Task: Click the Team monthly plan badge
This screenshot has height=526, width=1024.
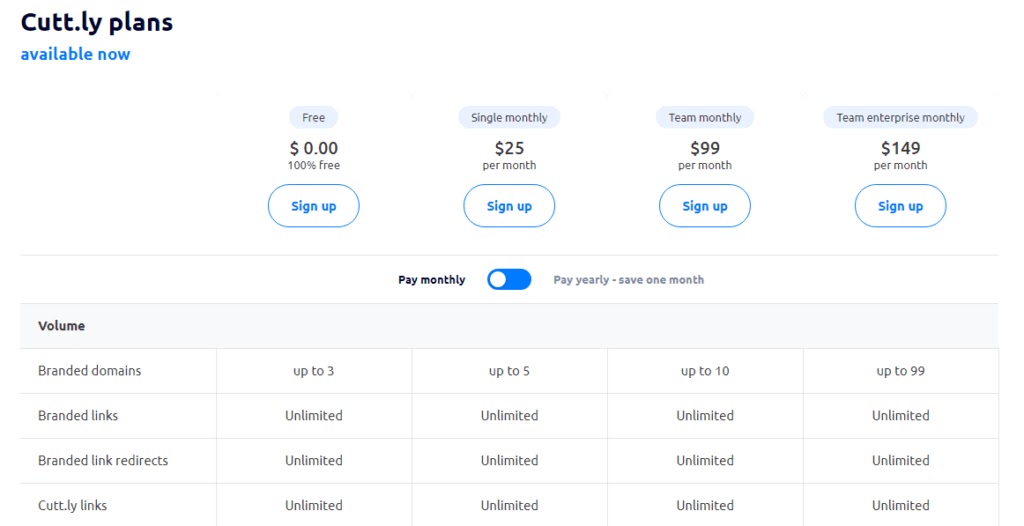Action: pos(705,117)
